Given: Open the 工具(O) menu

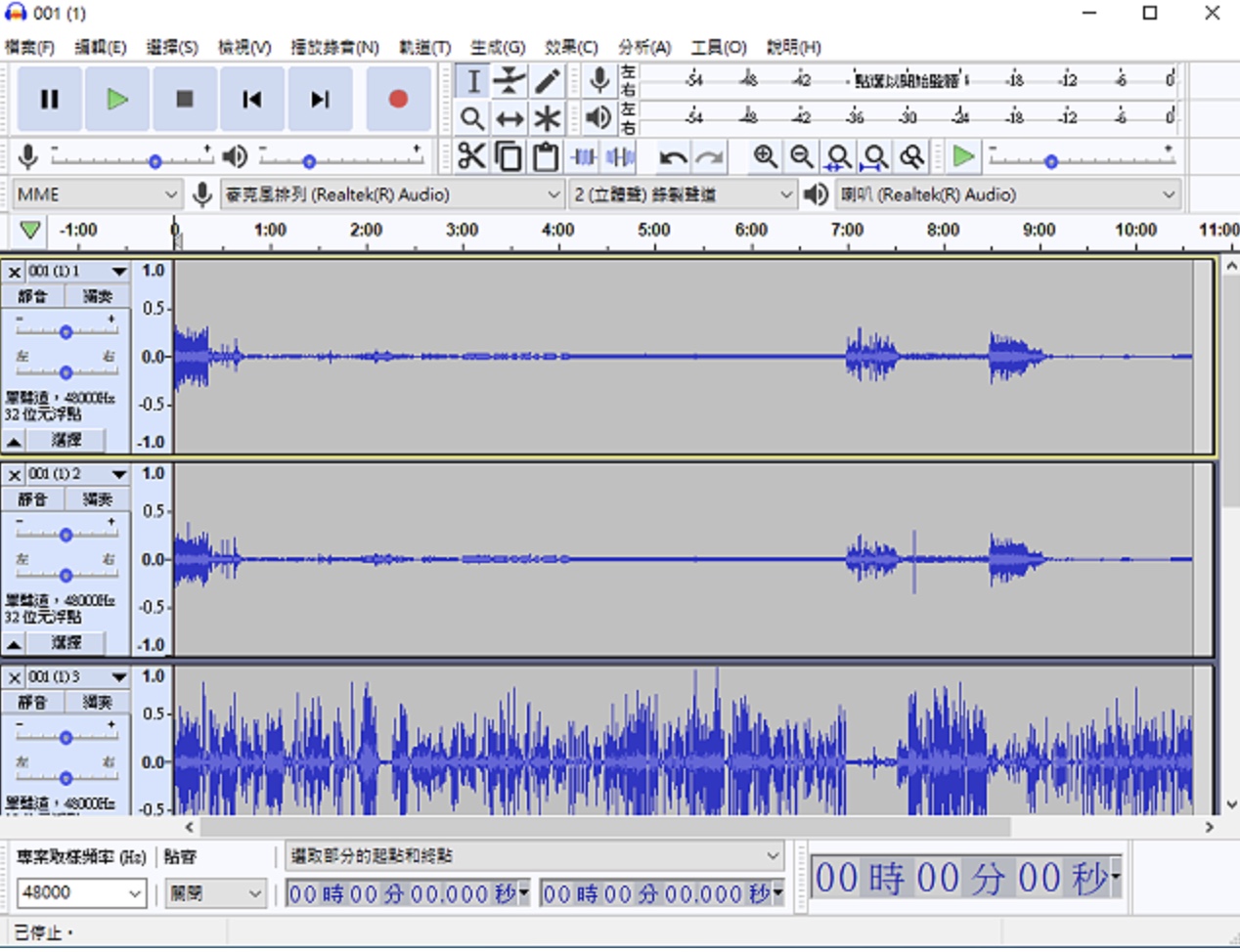Looking at the screenshot, I should pyautogui.click(x=719, y=47).
